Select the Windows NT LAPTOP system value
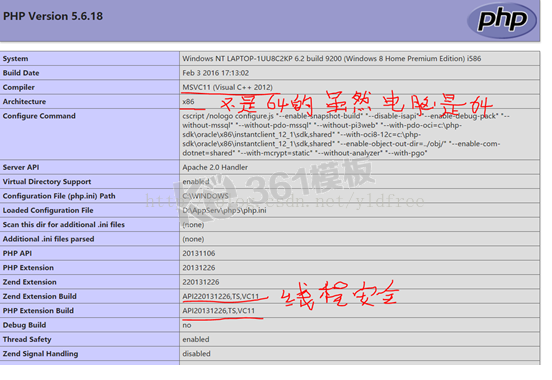This screenshot has width=552, height=380. pos(332,59)
